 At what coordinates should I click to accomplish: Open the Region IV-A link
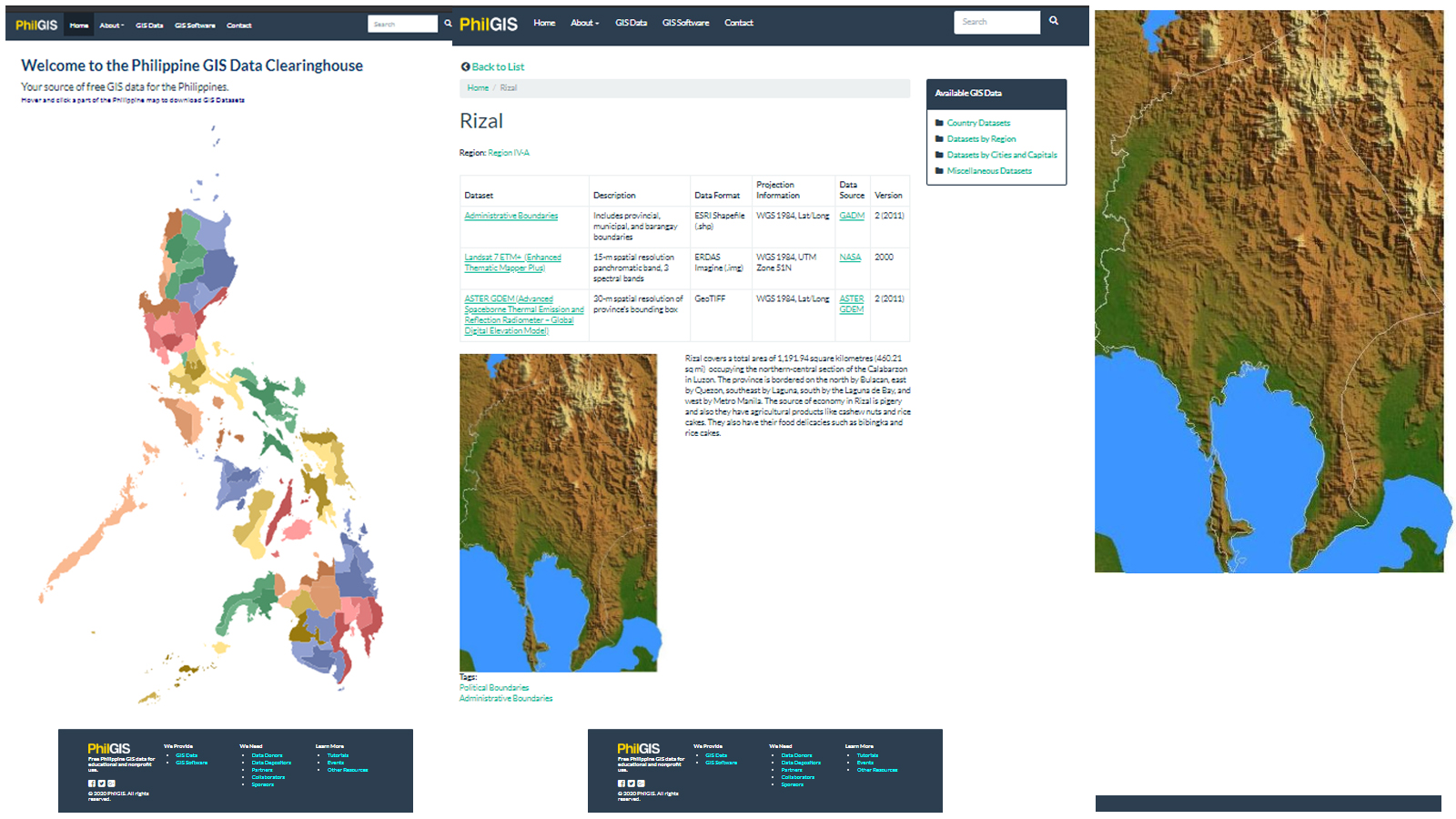(x=510, y=152)
